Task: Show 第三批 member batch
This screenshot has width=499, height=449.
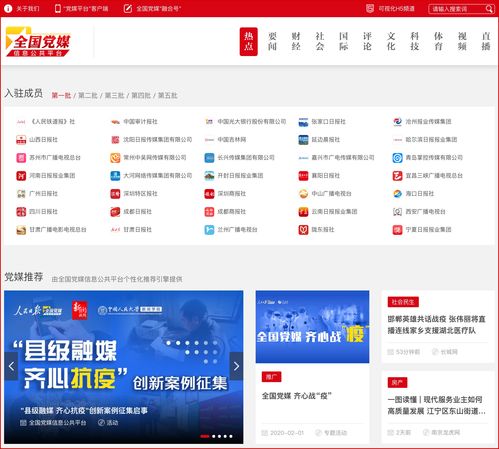Action: pyautogui.click(x=114, y=96)
